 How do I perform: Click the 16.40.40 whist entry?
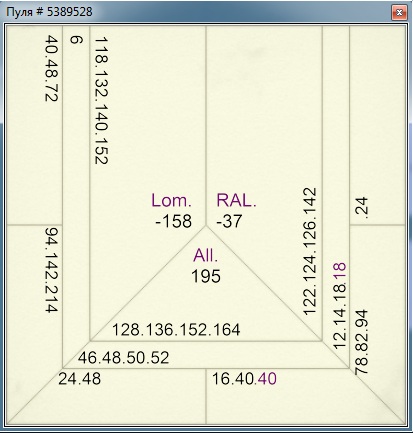(244, 379)
